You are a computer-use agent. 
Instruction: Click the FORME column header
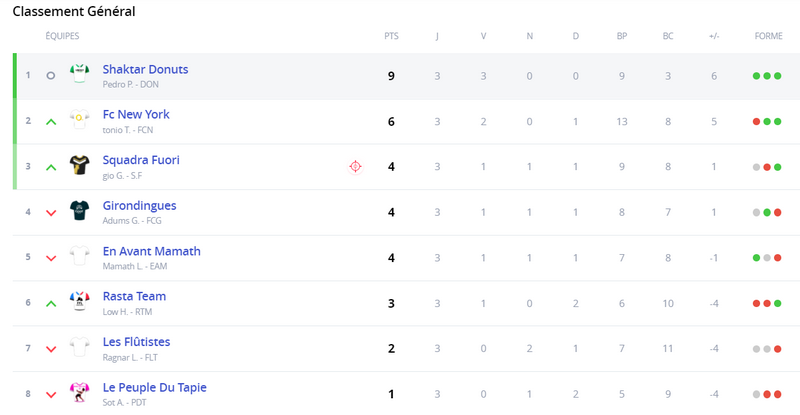click(x=768, y=36)
